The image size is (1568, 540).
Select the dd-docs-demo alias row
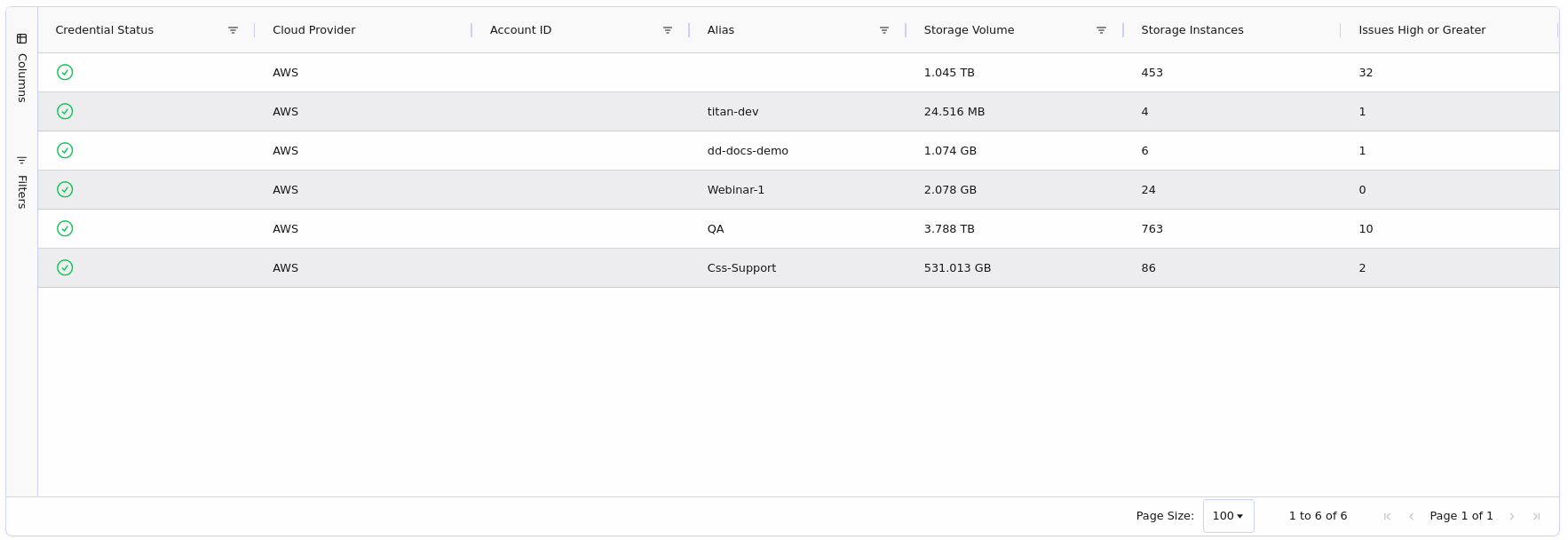[748, 151]
